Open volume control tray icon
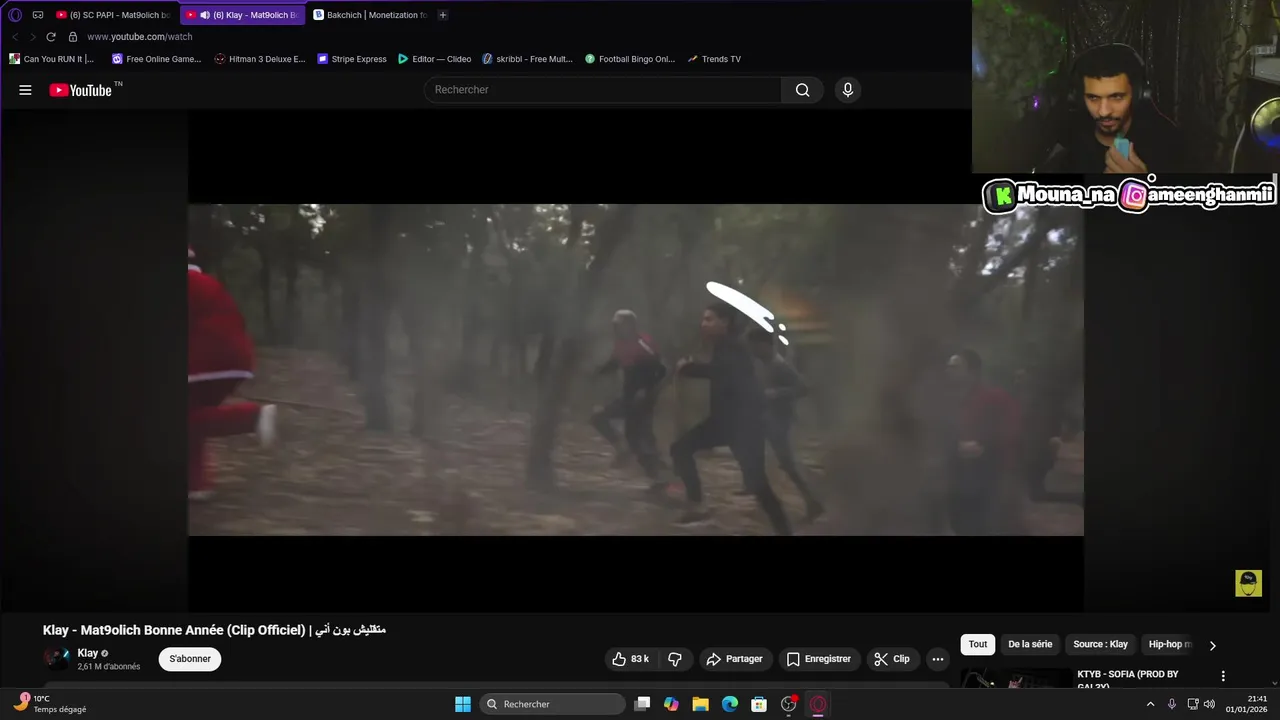The width and height of the screenshot is (1280, 720). 1209,704
